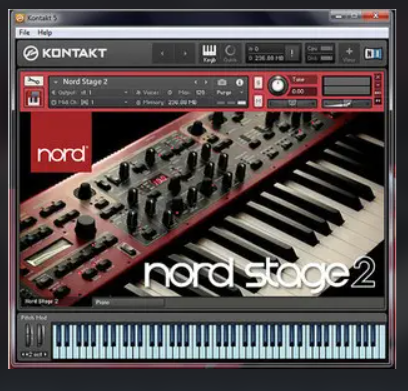The width and height of the screenshot is (408, 391).
Task: Click the red nord logo image
Action: [61, 142]
